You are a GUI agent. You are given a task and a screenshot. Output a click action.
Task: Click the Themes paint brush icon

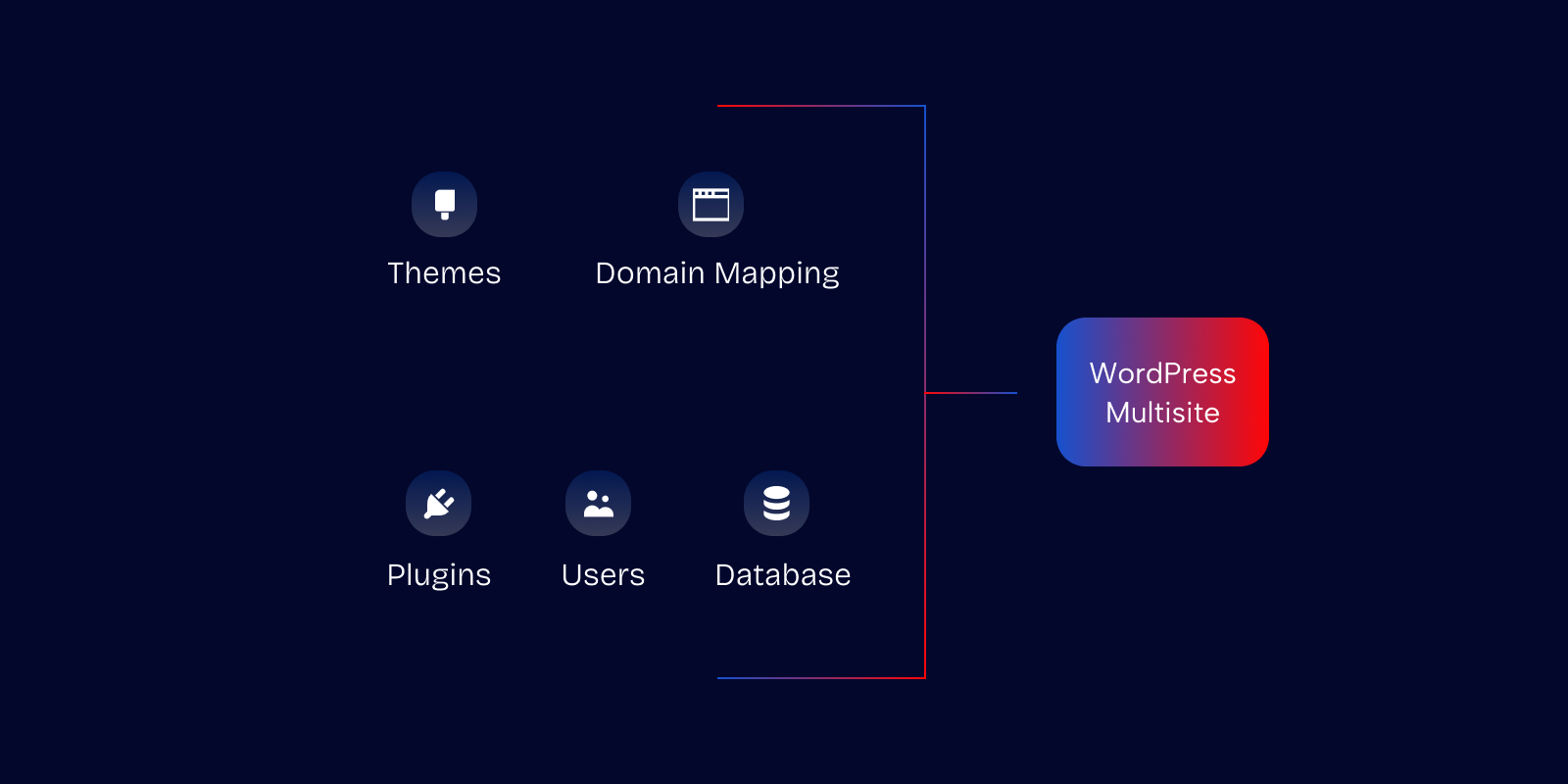coord(444,204)
